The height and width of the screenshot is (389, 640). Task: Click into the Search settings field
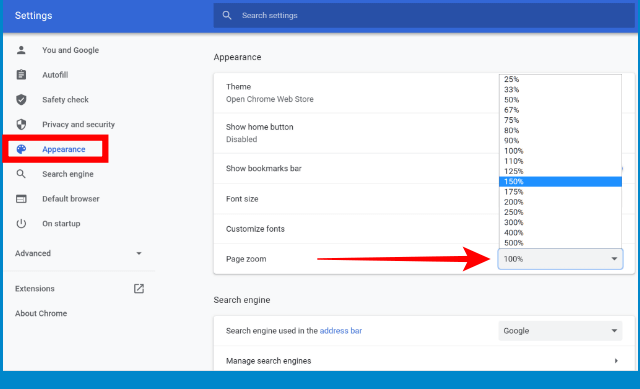tap(424, 16)
